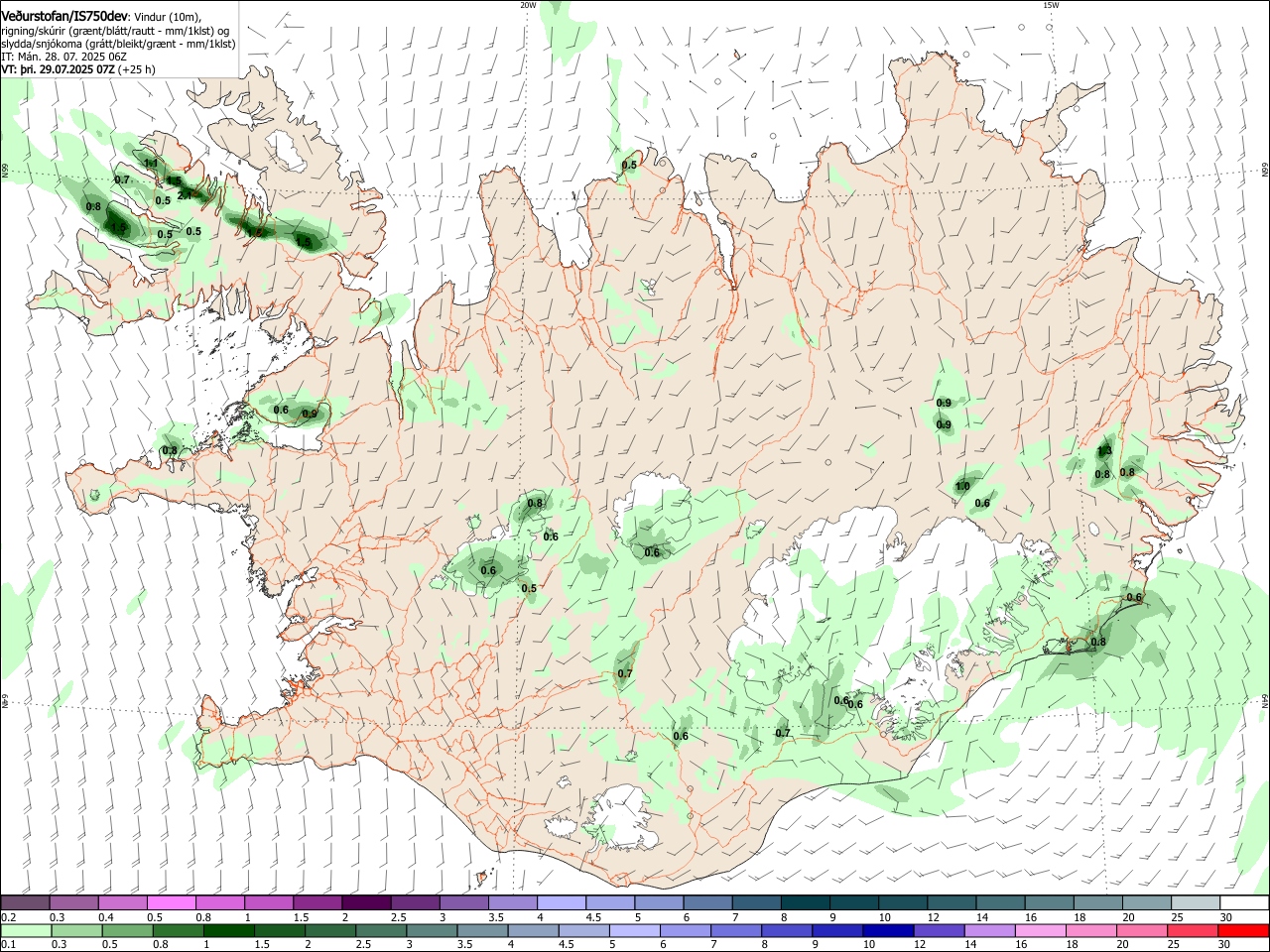The width and height of the screenshot is (1270, 952).
Task: Pick the dark teal 8–9 swatch, upper legend row
Action: [x=806, y=903]
